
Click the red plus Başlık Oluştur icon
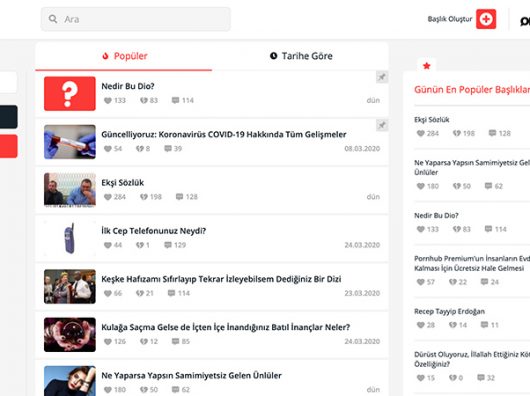point(486,19)
